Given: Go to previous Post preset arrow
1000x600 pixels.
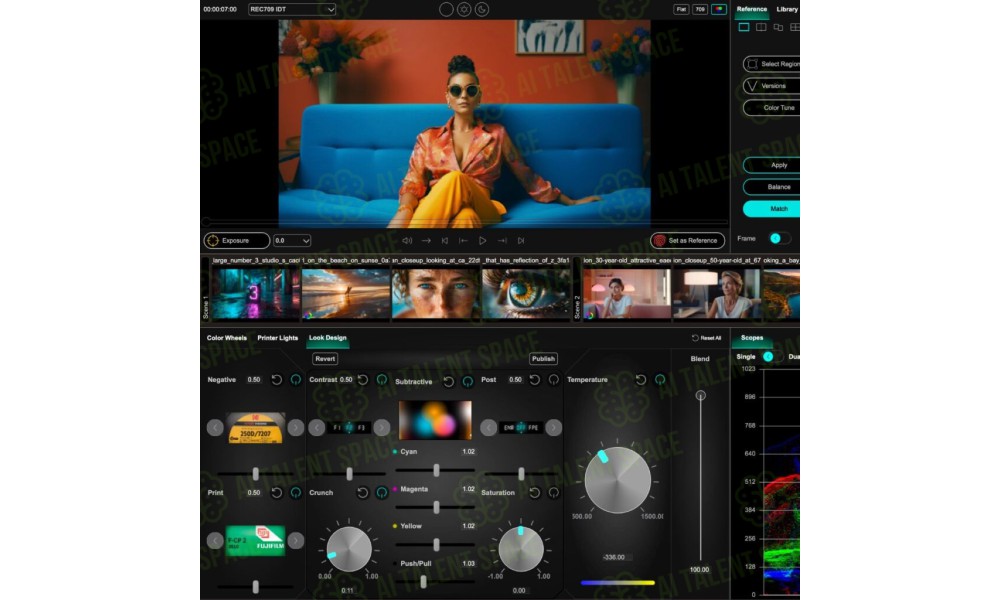Looking at the screenshot, I should (489, 427).
